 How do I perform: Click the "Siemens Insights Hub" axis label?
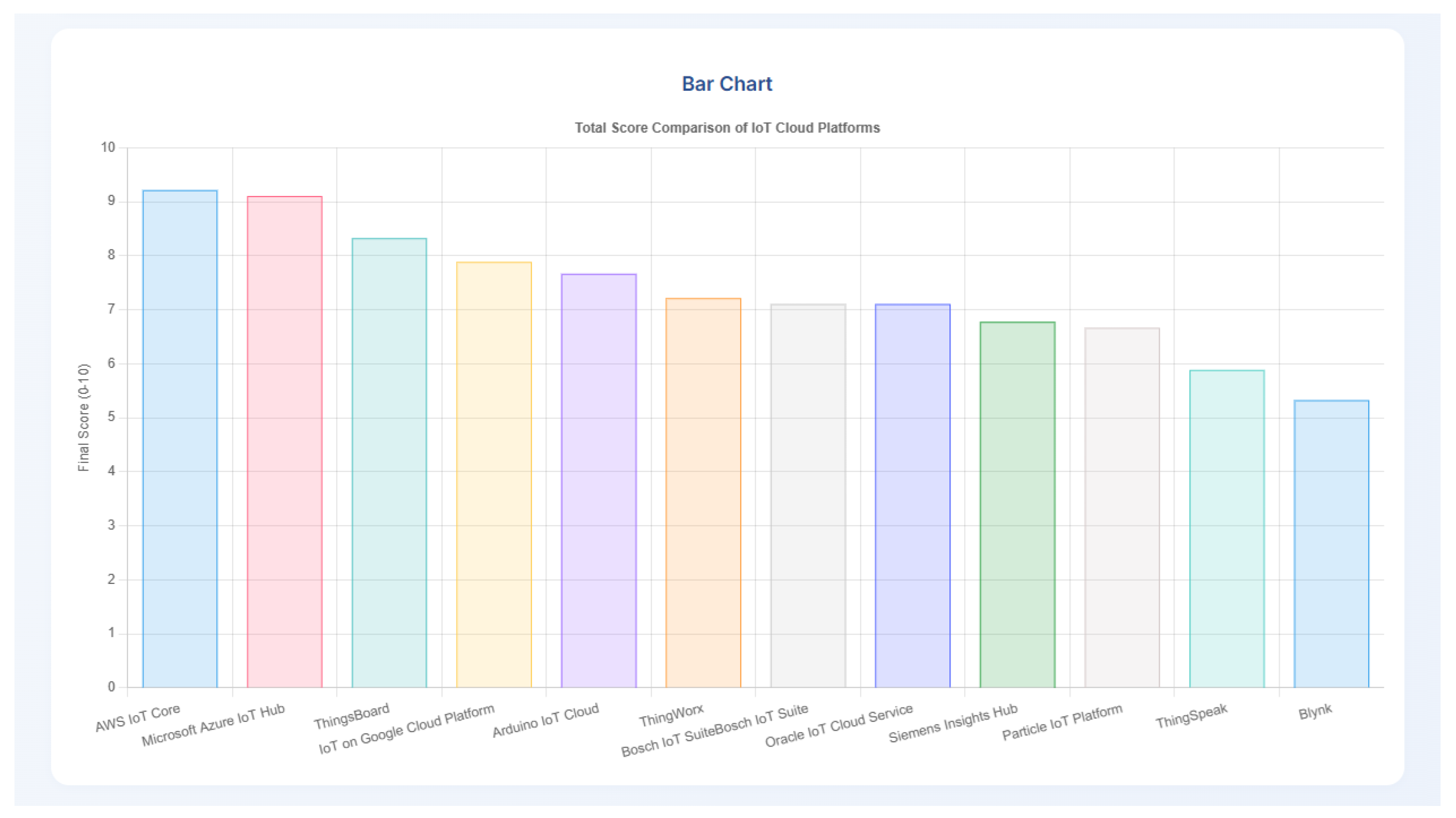point(953,723)
